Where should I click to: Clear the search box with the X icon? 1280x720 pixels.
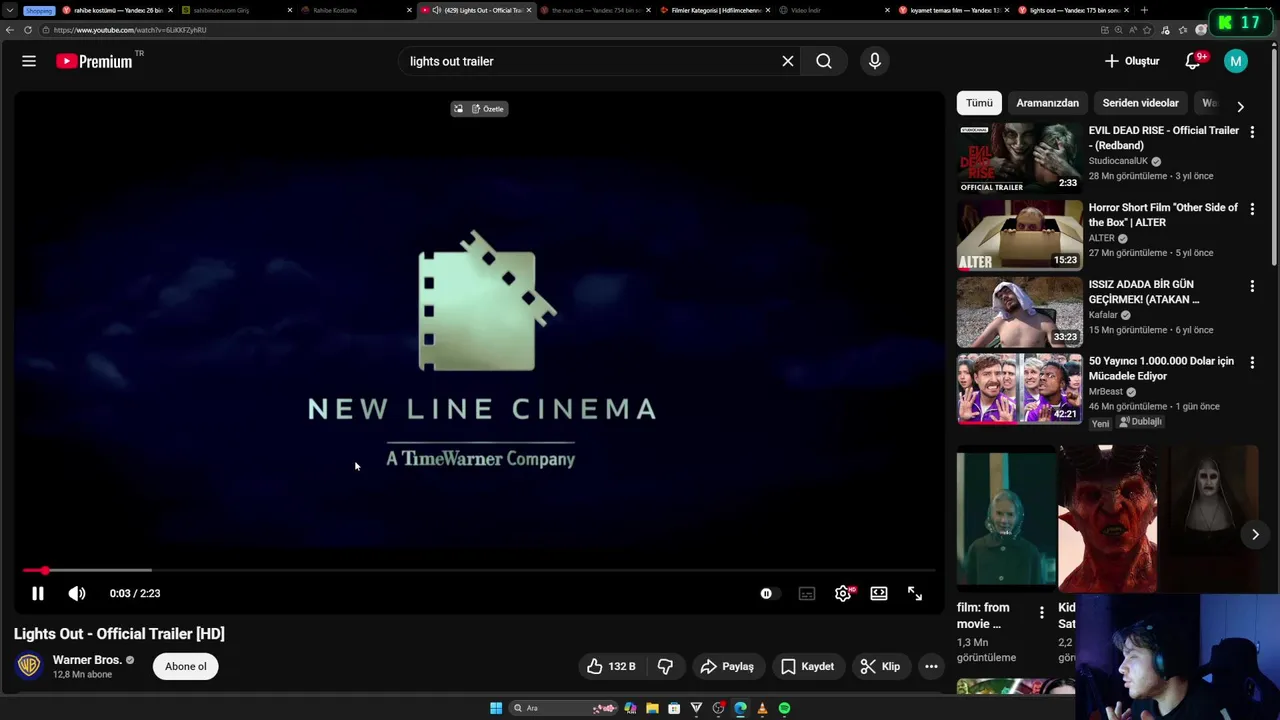[x=788, y=61]
